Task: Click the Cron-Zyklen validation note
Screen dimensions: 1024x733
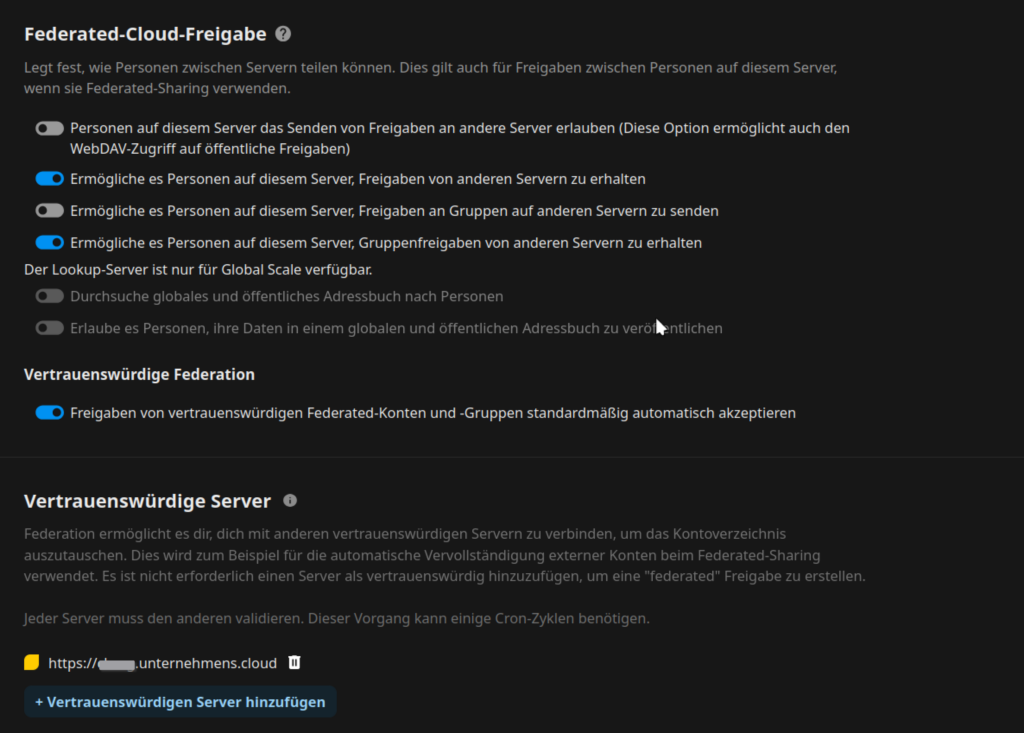Action: (337, 618)
